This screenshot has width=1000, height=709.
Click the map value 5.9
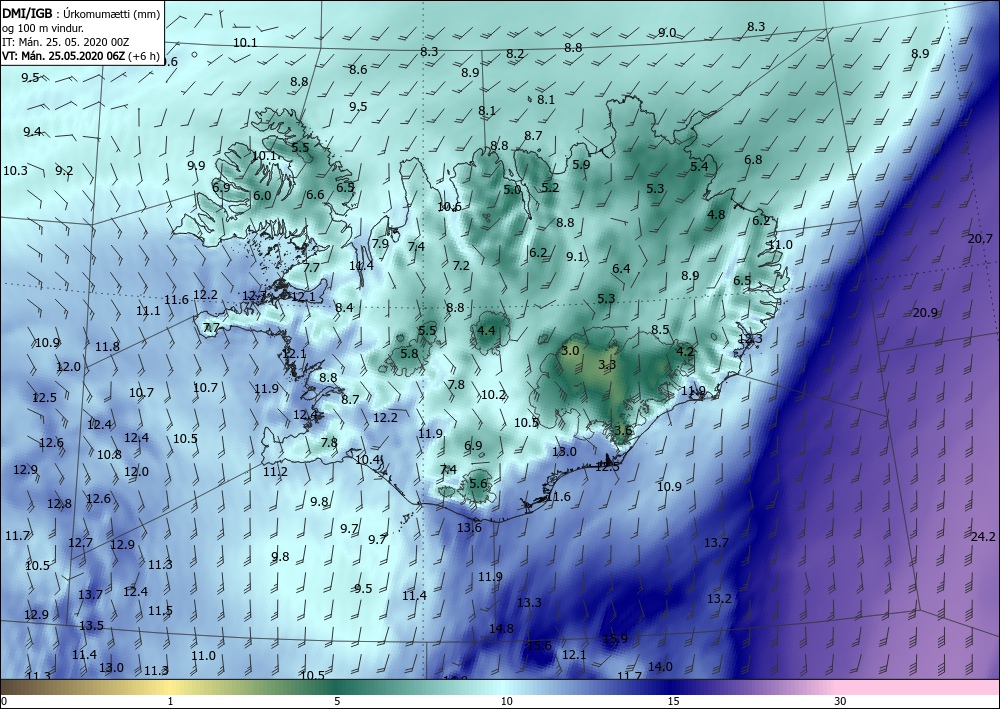pos(581,164)
